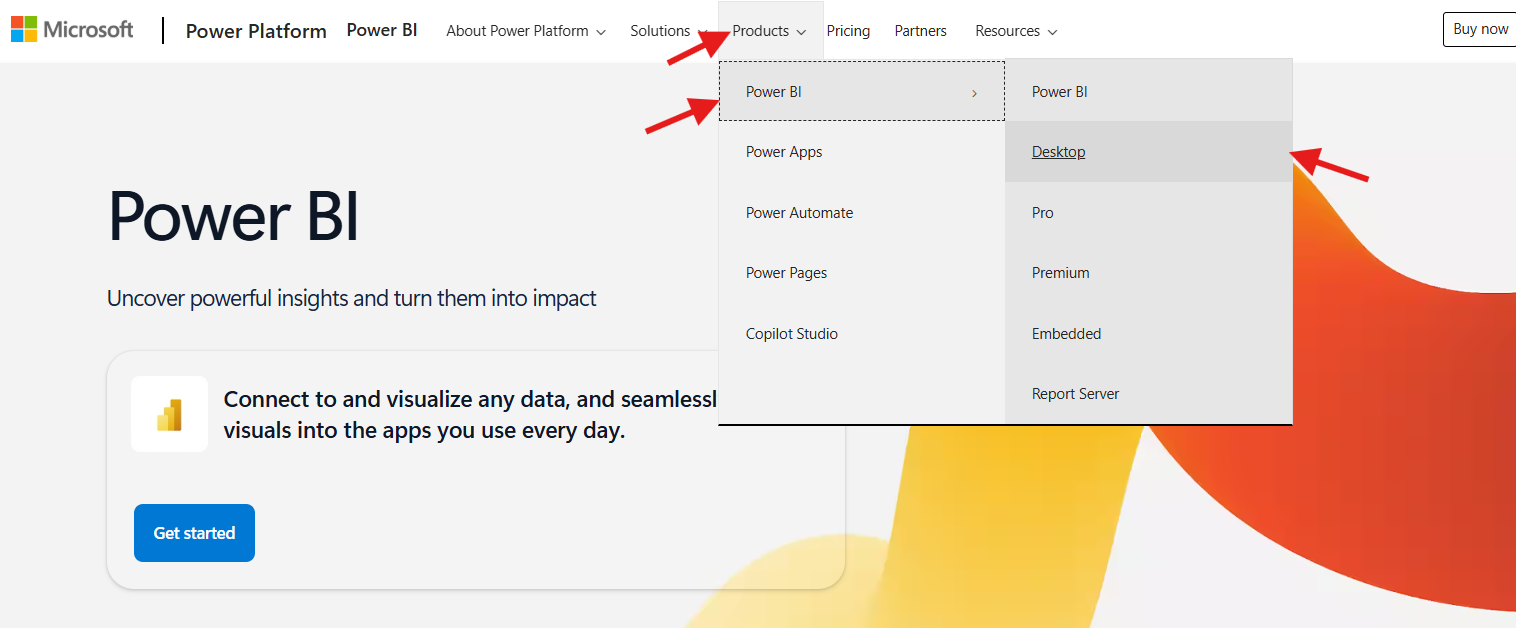Open the Partners page
This screenshot has height=628, width=1516.
[x=920, y=31]
